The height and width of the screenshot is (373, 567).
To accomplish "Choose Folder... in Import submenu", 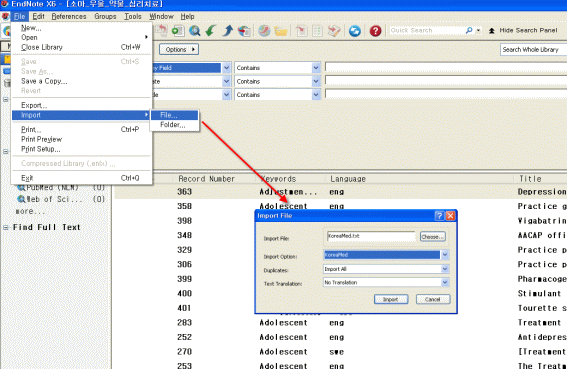I will point(175,125).
